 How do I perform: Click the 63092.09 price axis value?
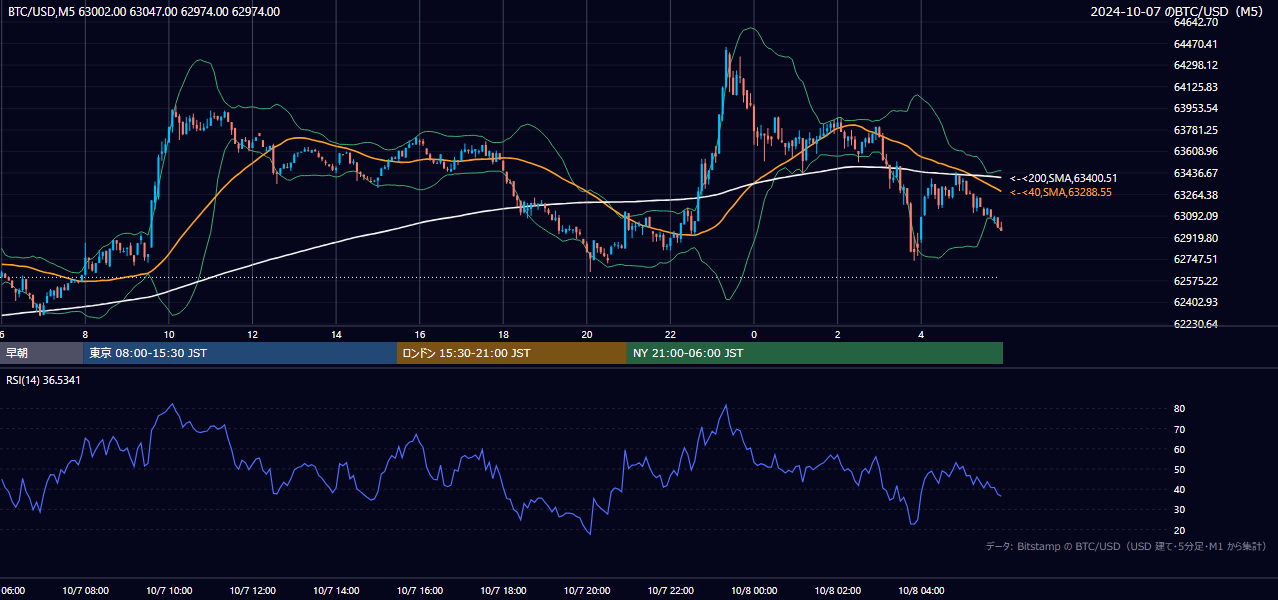(1195, 216)
